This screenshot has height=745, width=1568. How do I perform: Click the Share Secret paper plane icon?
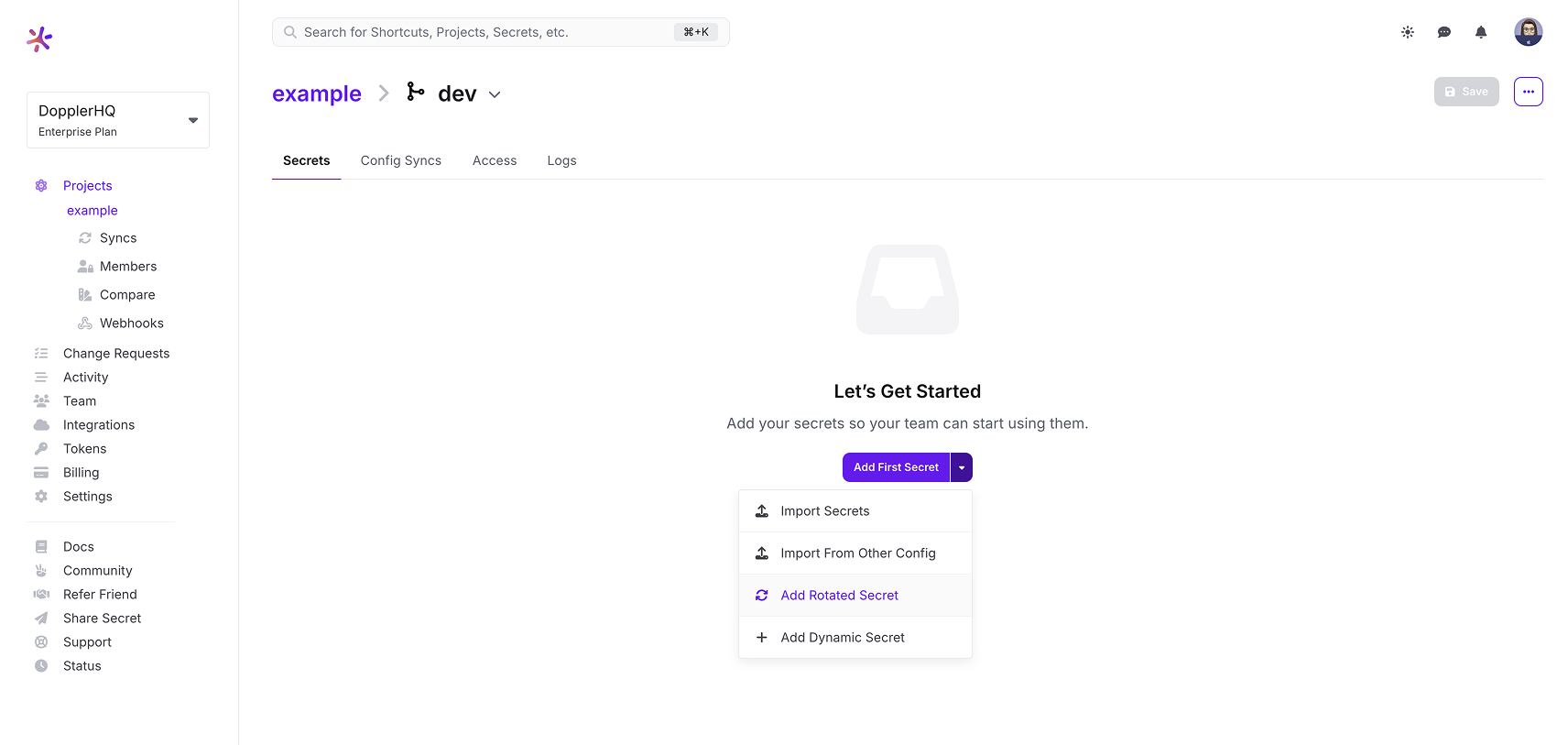click(x=41, y=619)
